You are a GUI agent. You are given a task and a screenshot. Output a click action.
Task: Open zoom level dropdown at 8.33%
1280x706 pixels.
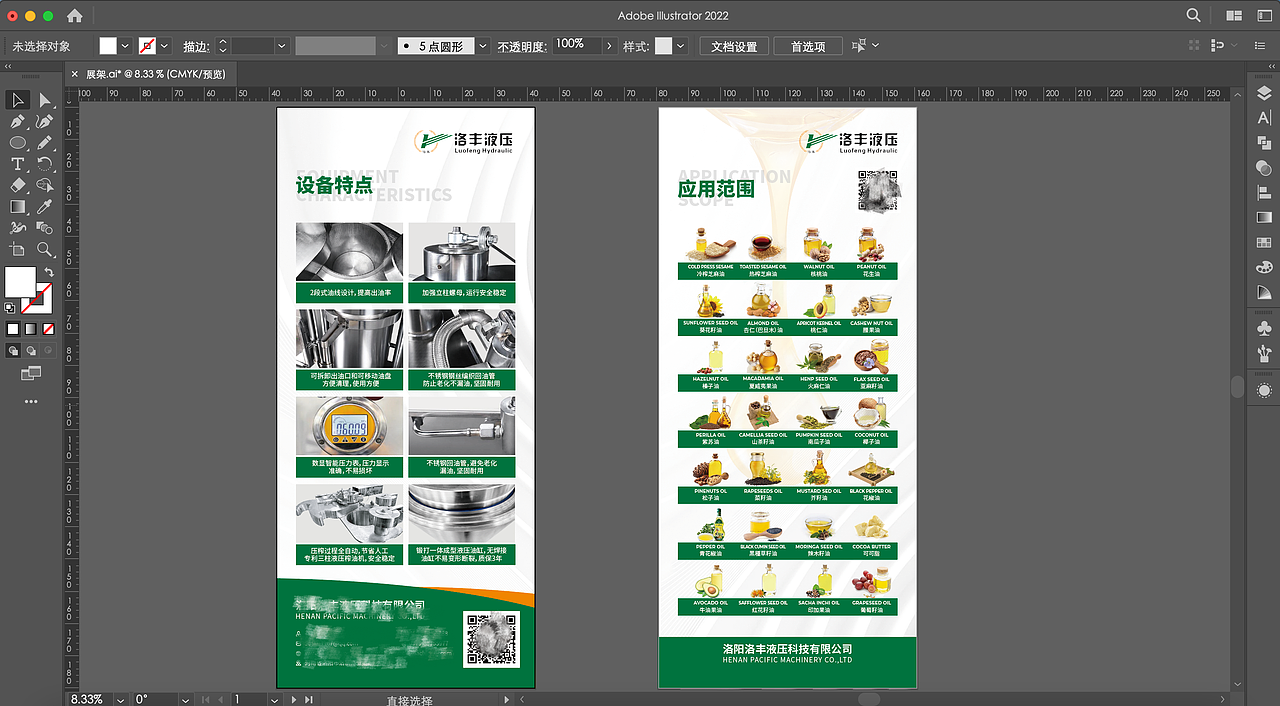(120, 699)
